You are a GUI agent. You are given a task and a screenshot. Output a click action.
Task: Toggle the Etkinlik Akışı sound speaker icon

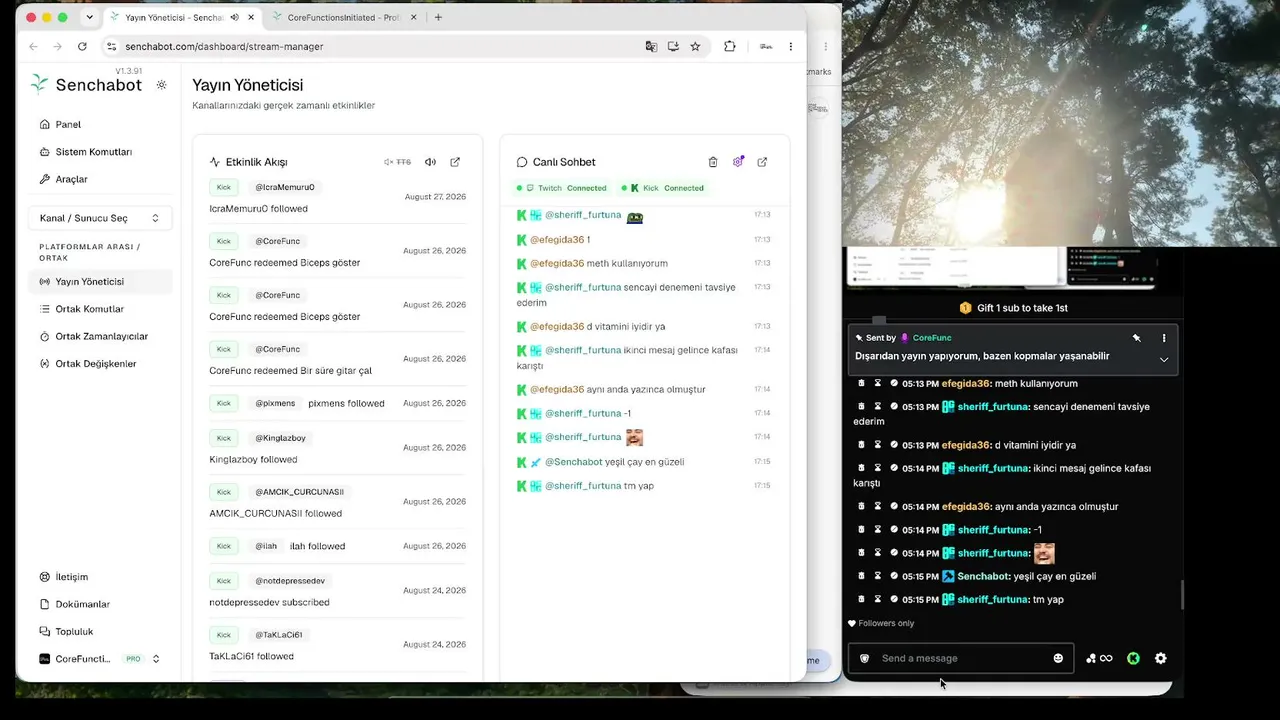pyautogui.click(x=430, y=162)
